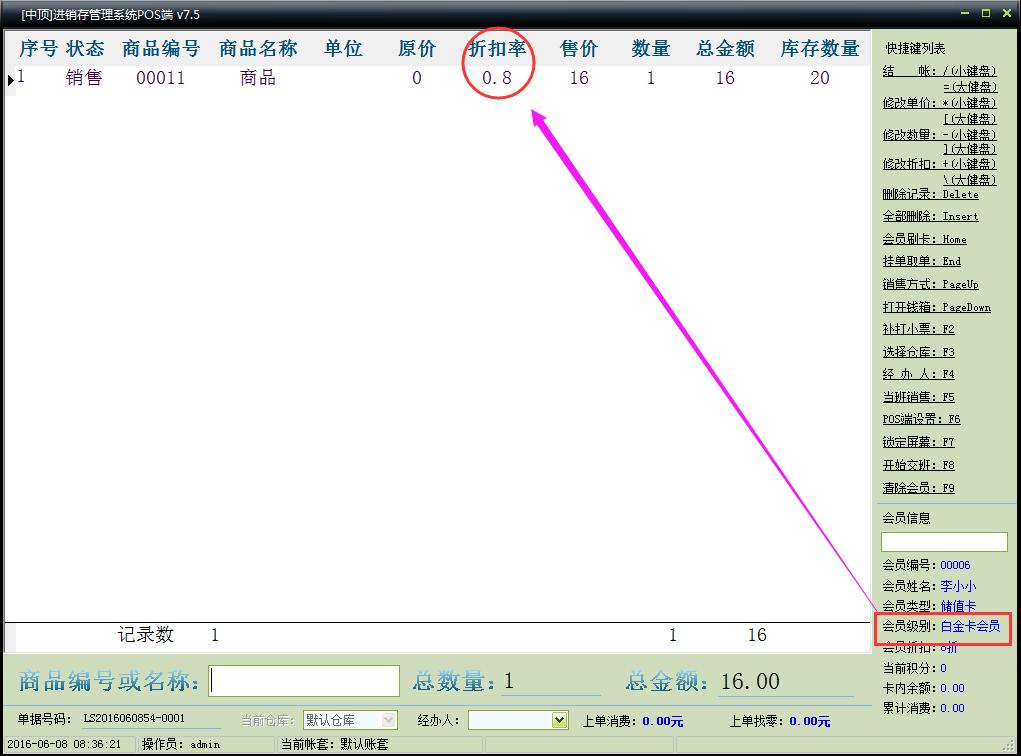Click the 单位 column header
The image size is (1021, 756).
click(343, 48)
